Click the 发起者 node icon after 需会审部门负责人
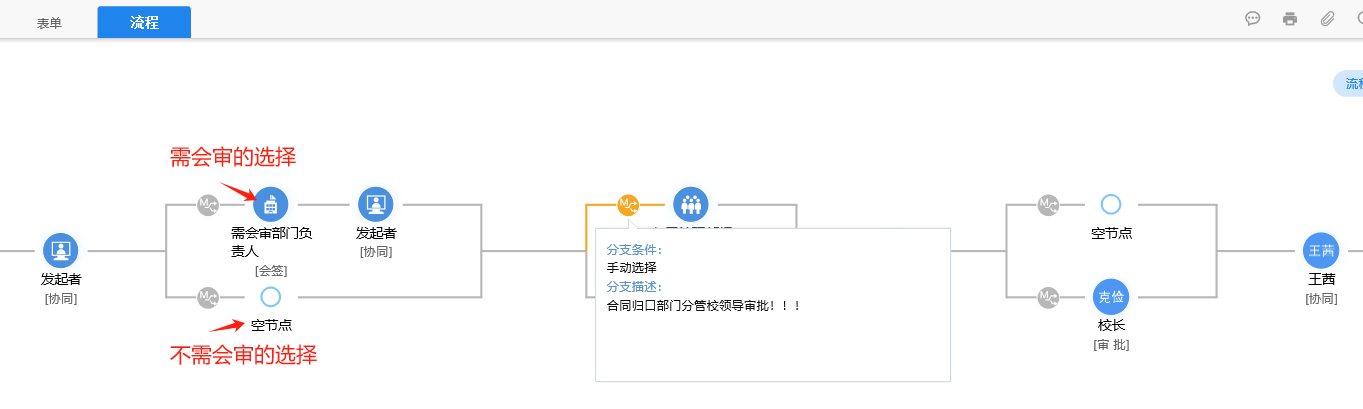This screenshot has height=409, width=1363. point(375,204)
